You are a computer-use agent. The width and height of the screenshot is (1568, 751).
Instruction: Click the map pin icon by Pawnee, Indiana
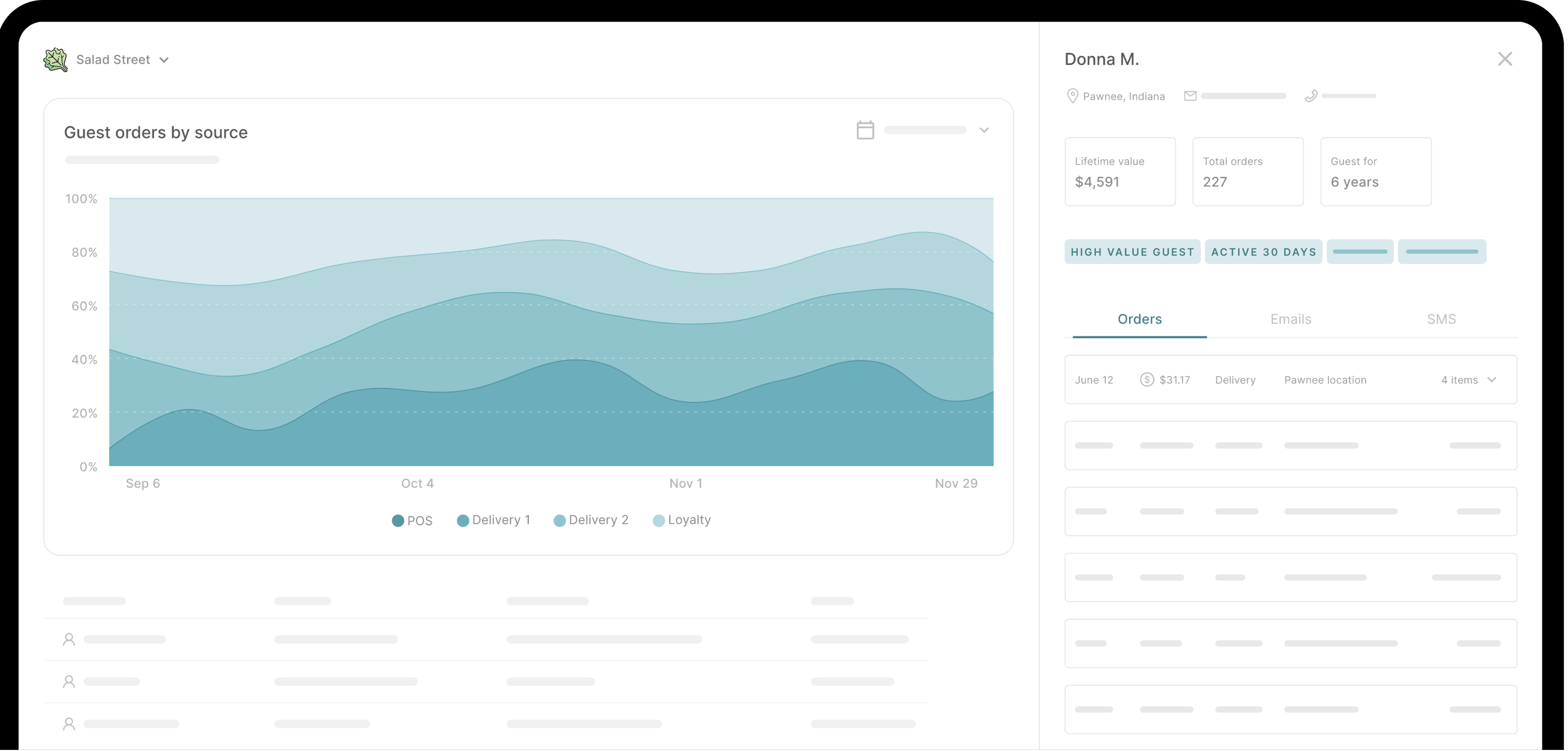pos(1072,96)
